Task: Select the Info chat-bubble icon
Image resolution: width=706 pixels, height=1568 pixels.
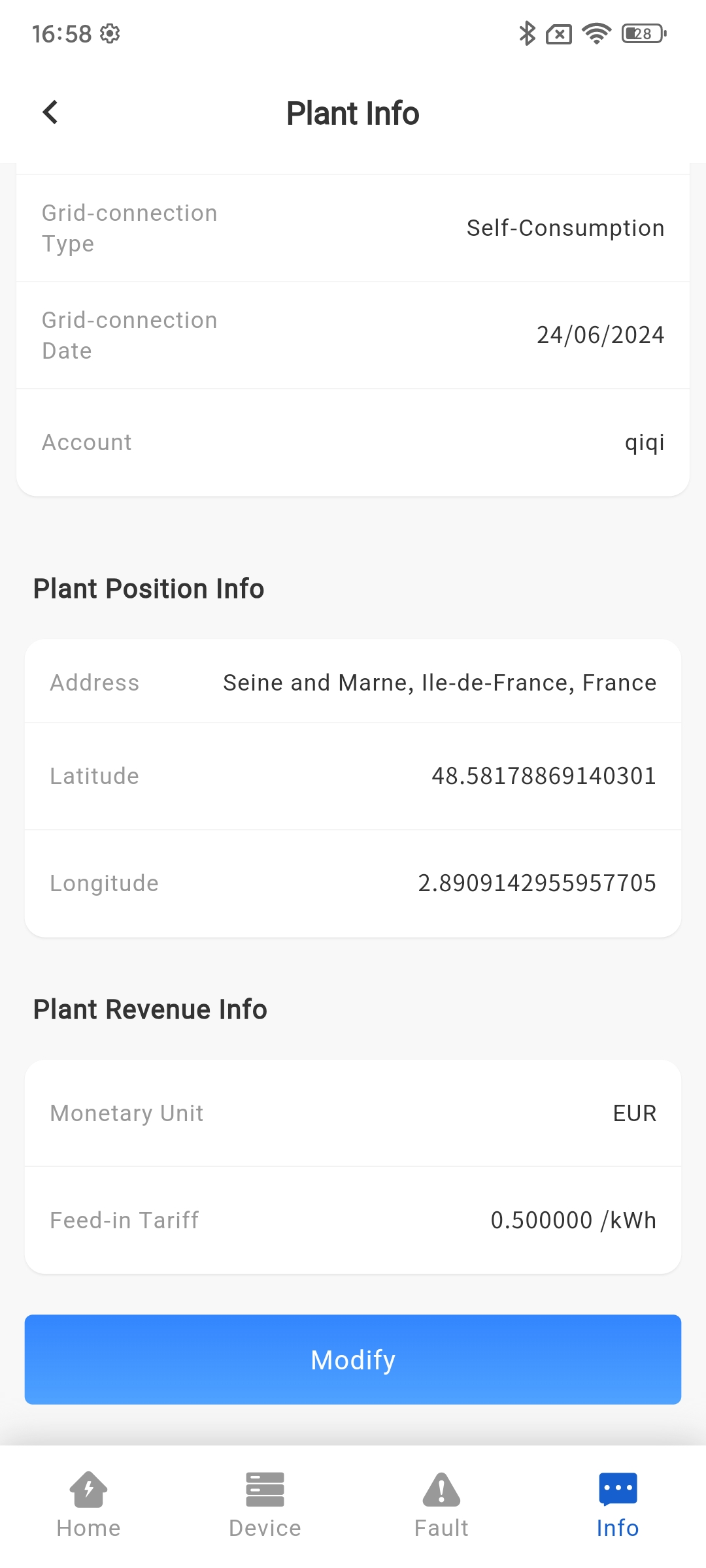Action: pos(618,1490)
